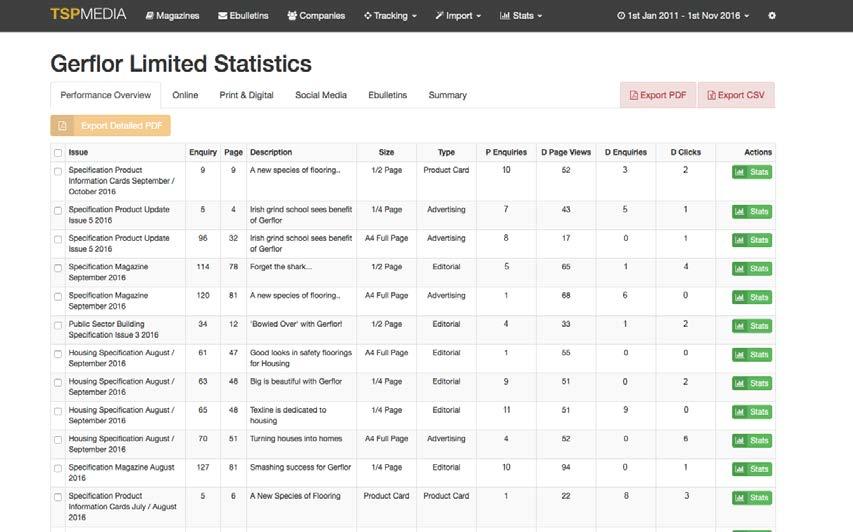Click the D Page Views column header
This screenshot has width=853, height=532.
click(x=566, y=152)
